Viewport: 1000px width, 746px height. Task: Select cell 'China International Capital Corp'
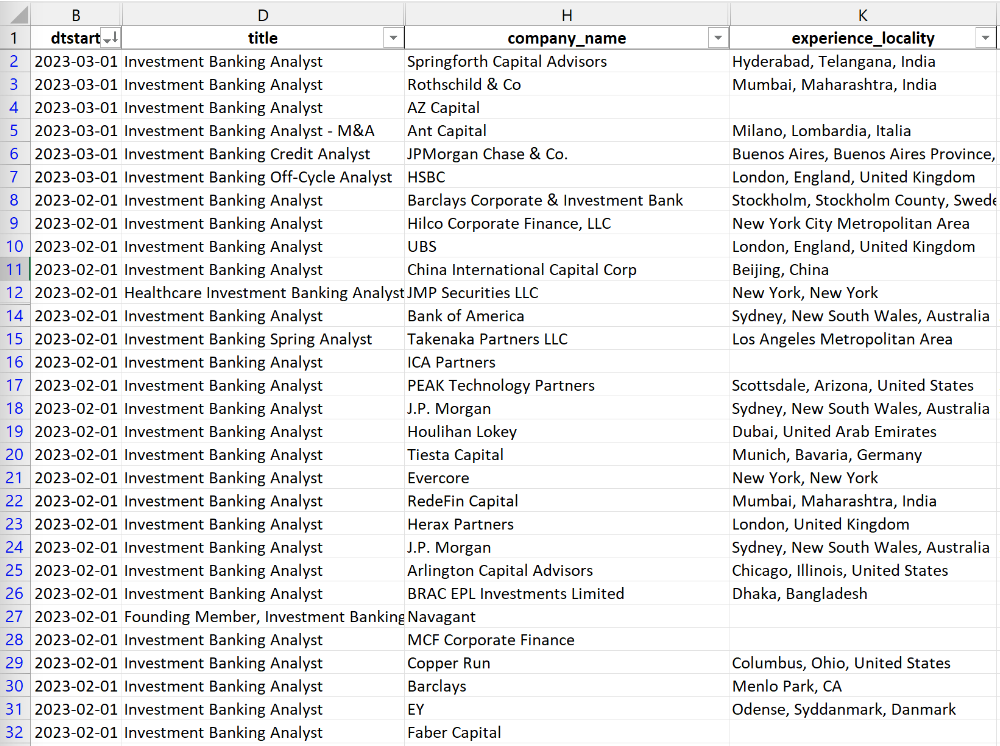pyautogui.click(x=566, y=270)
